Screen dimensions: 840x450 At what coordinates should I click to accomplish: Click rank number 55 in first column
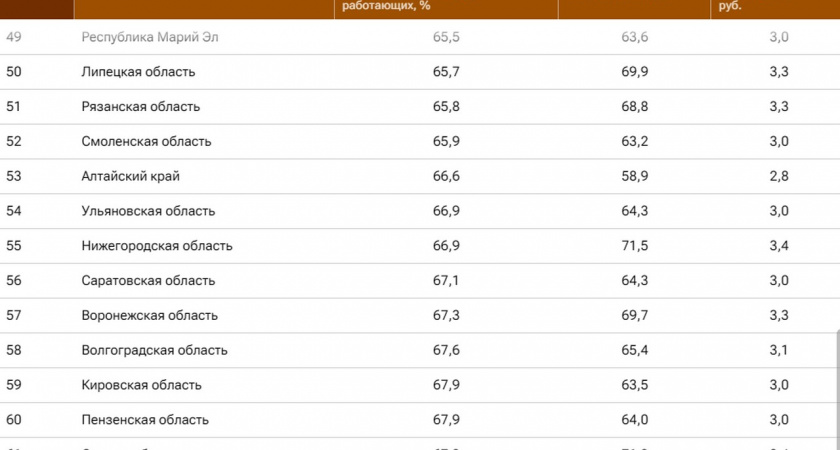pyautogui.click(x=14, y=246)
